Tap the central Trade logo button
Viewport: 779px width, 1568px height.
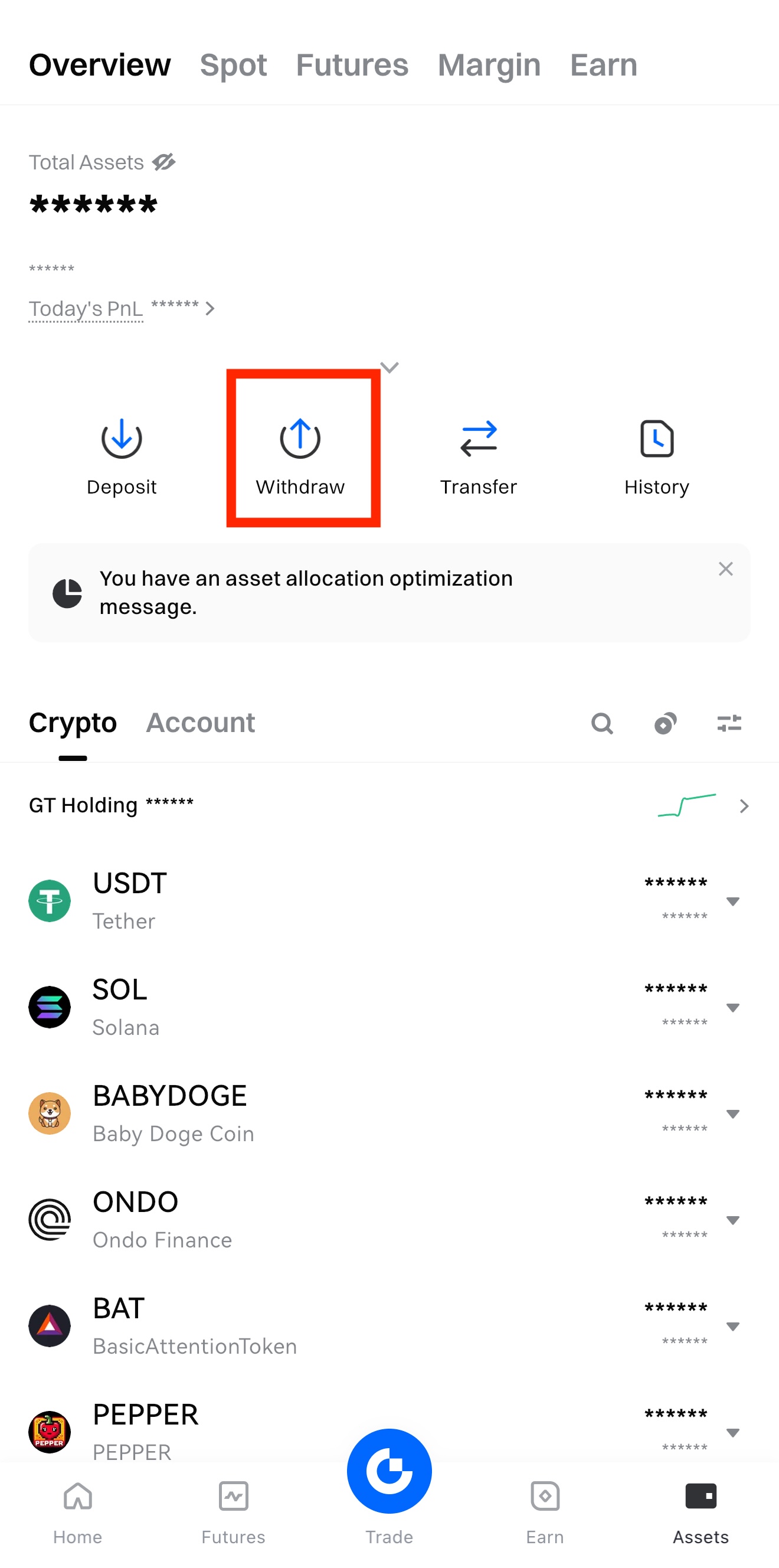tap(390, 1471)
